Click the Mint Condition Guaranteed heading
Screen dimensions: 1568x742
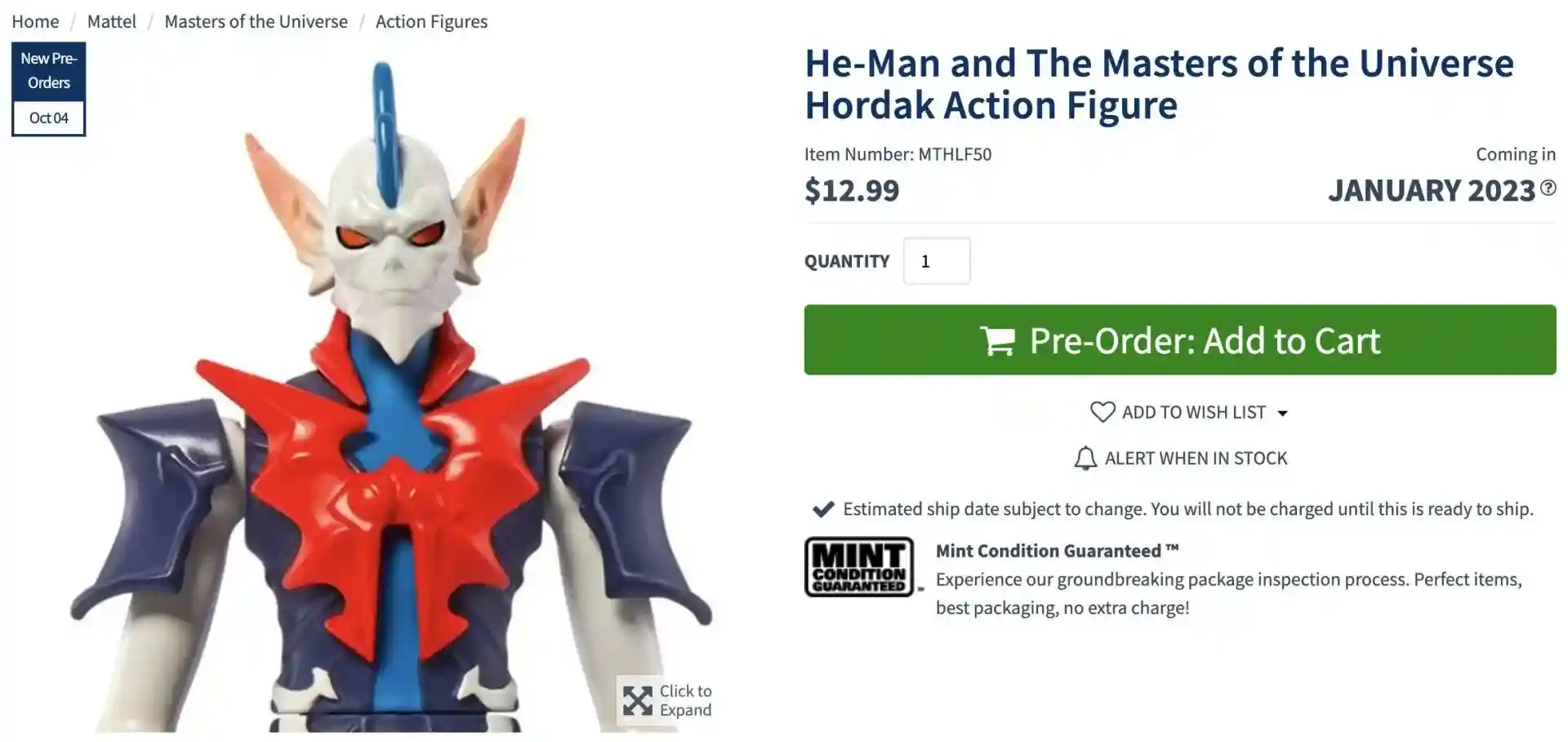tap(1057, 551)
